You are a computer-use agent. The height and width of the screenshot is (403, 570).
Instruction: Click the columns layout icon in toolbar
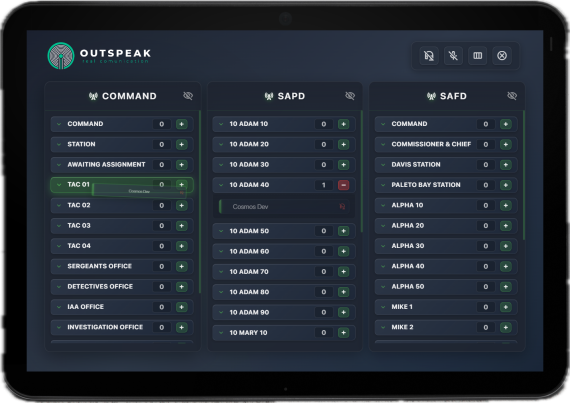point(478,56)
